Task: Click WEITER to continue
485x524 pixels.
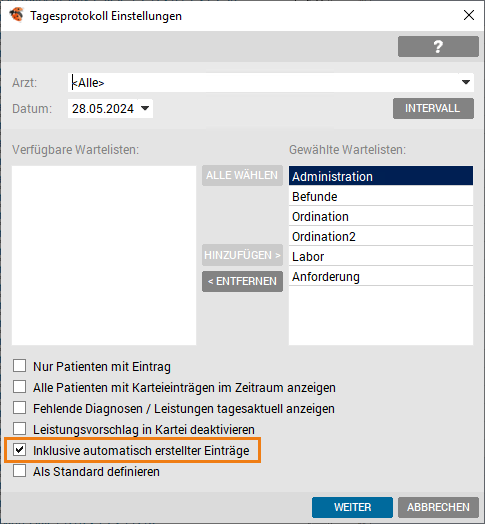Action: pos(352,507)
